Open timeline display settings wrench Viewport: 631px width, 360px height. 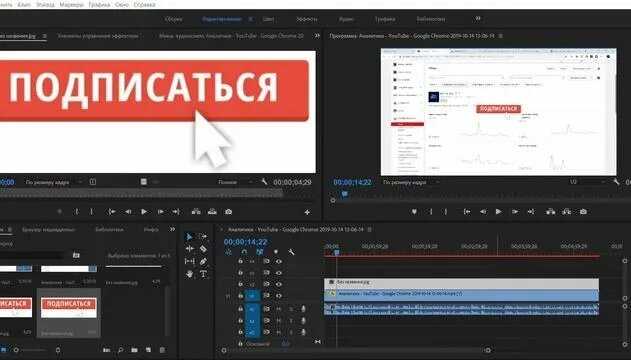tap(291, 252)
